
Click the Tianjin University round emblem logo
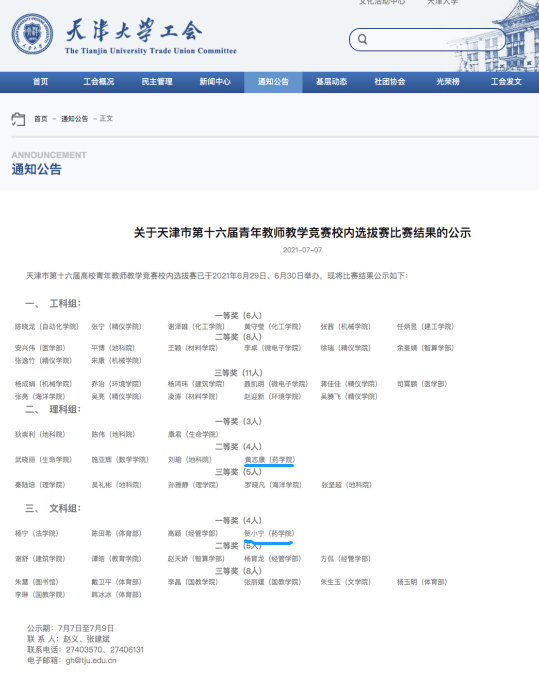[33, 33]
